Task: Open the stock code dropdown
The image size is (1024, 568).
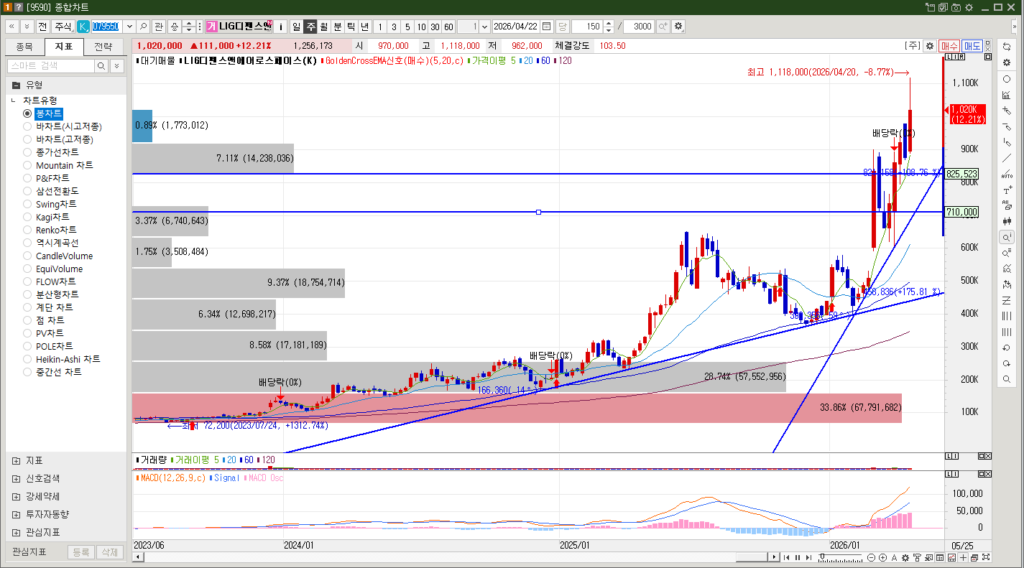Action: pyautogui.click(x=128, y=26)
